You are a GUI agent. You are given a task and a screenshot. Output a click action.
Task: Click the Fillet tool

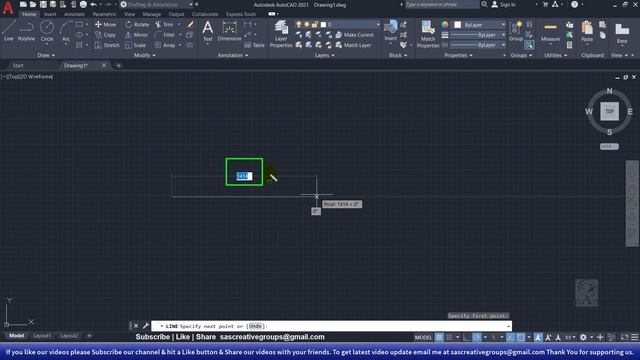click(x=165, y=35)
